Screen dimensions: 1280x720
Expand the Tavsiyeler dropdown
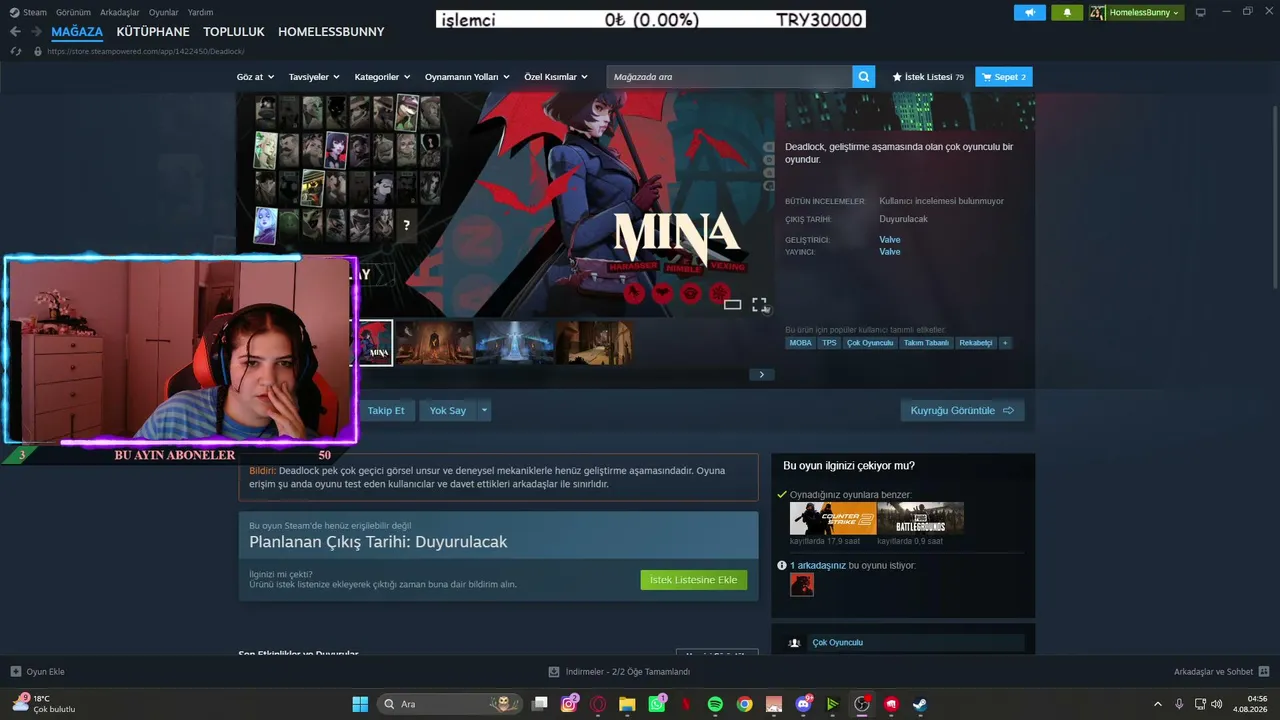pos(314,77)
